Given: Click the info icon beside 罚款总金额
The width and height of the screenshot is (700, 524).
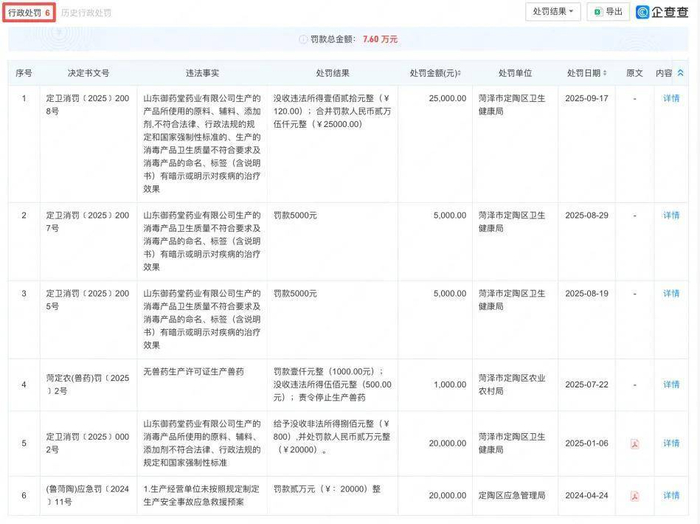Looking at the screenshot, I should click(x=303, y=39).
